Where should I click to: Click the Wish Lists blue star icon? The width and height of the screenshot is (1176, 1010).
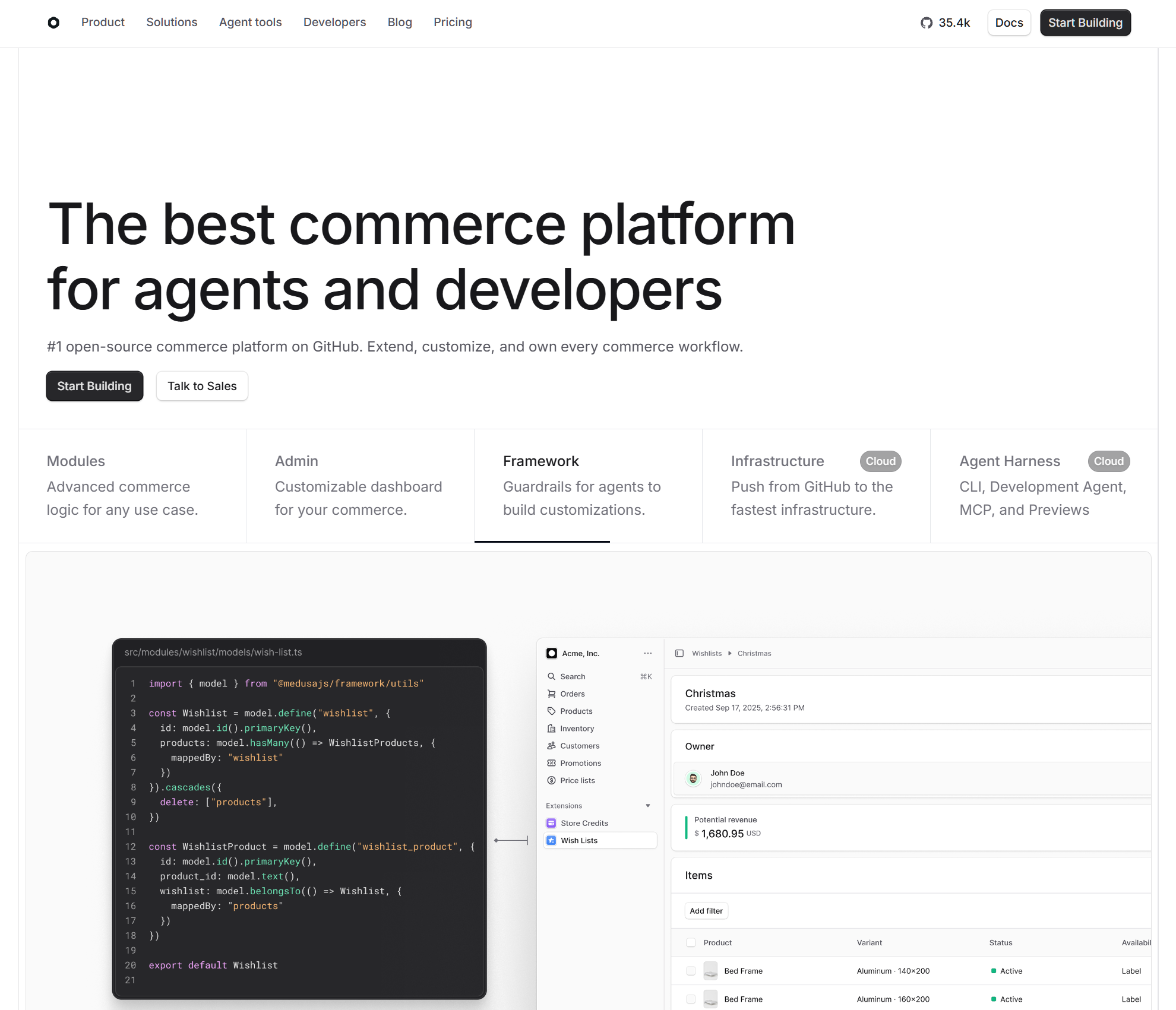pos(551,840)
